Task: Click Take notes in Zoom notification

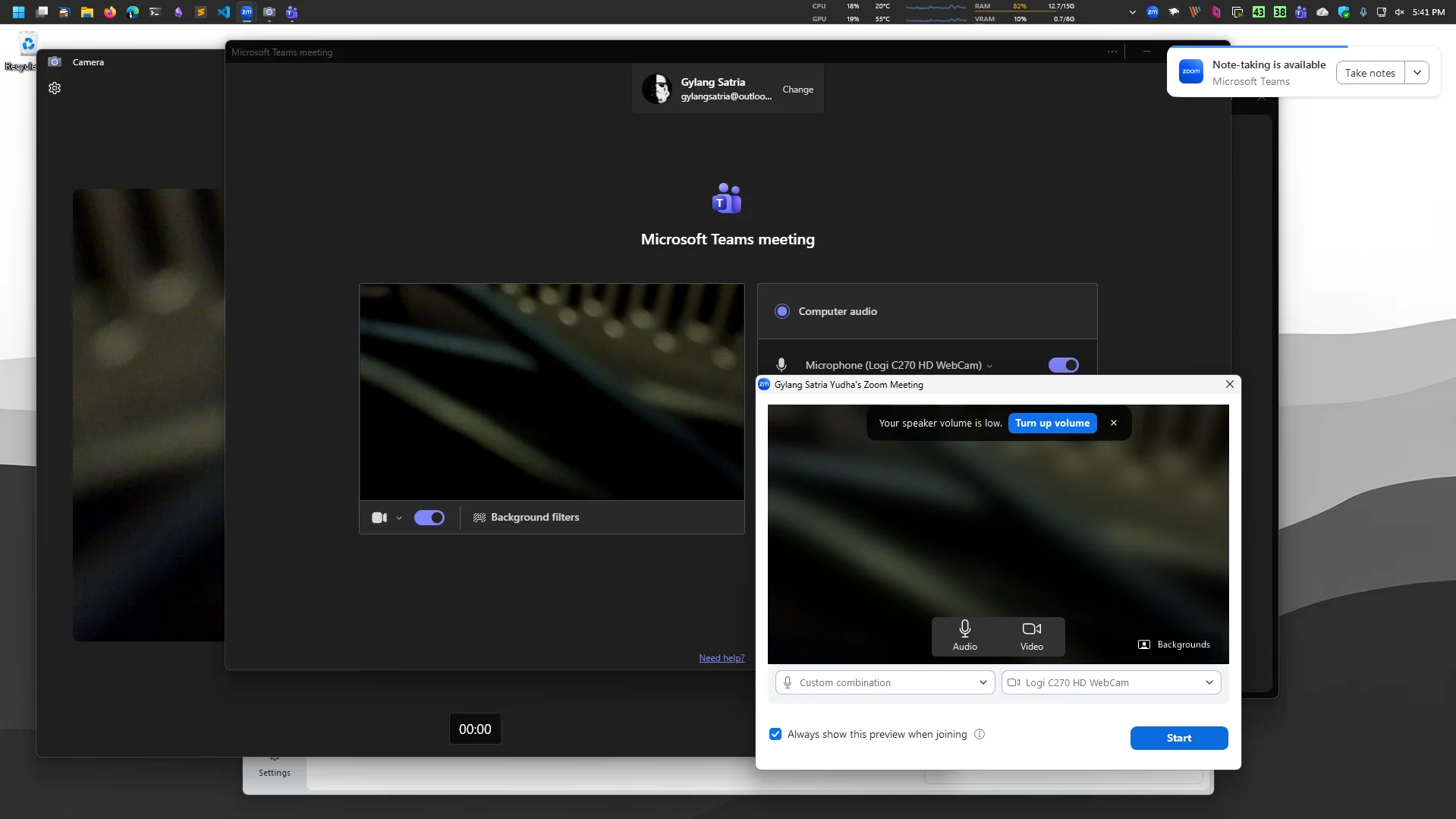Action: 1370,73
